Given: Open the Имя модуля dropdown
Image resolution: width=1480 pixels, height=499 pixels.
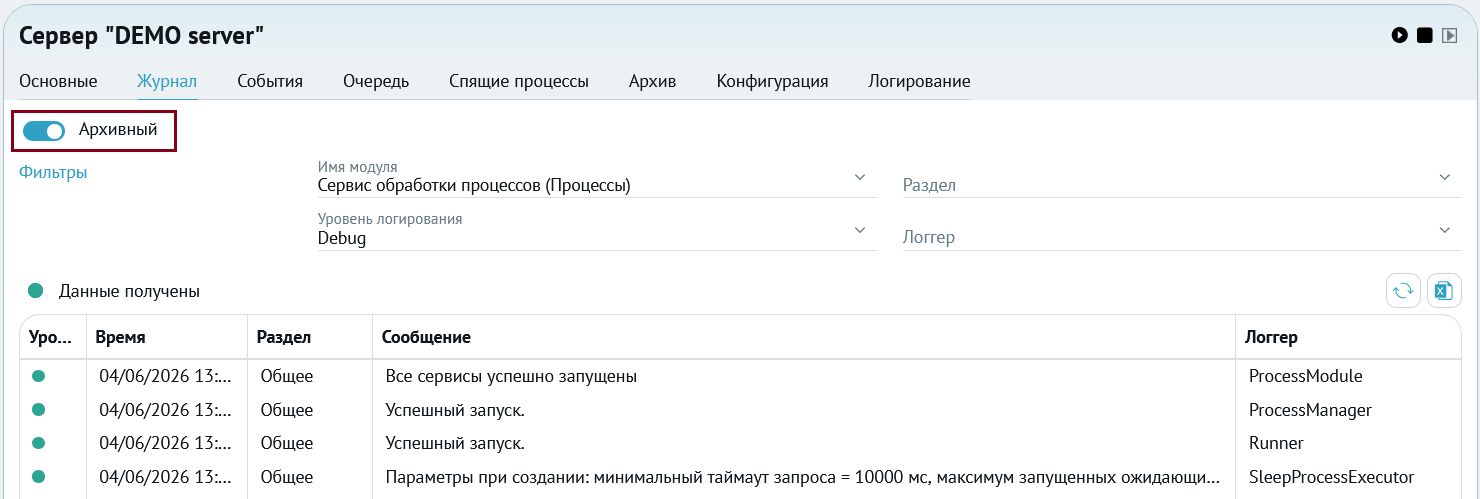Looking at the screenshot, I should coord(597,178).
